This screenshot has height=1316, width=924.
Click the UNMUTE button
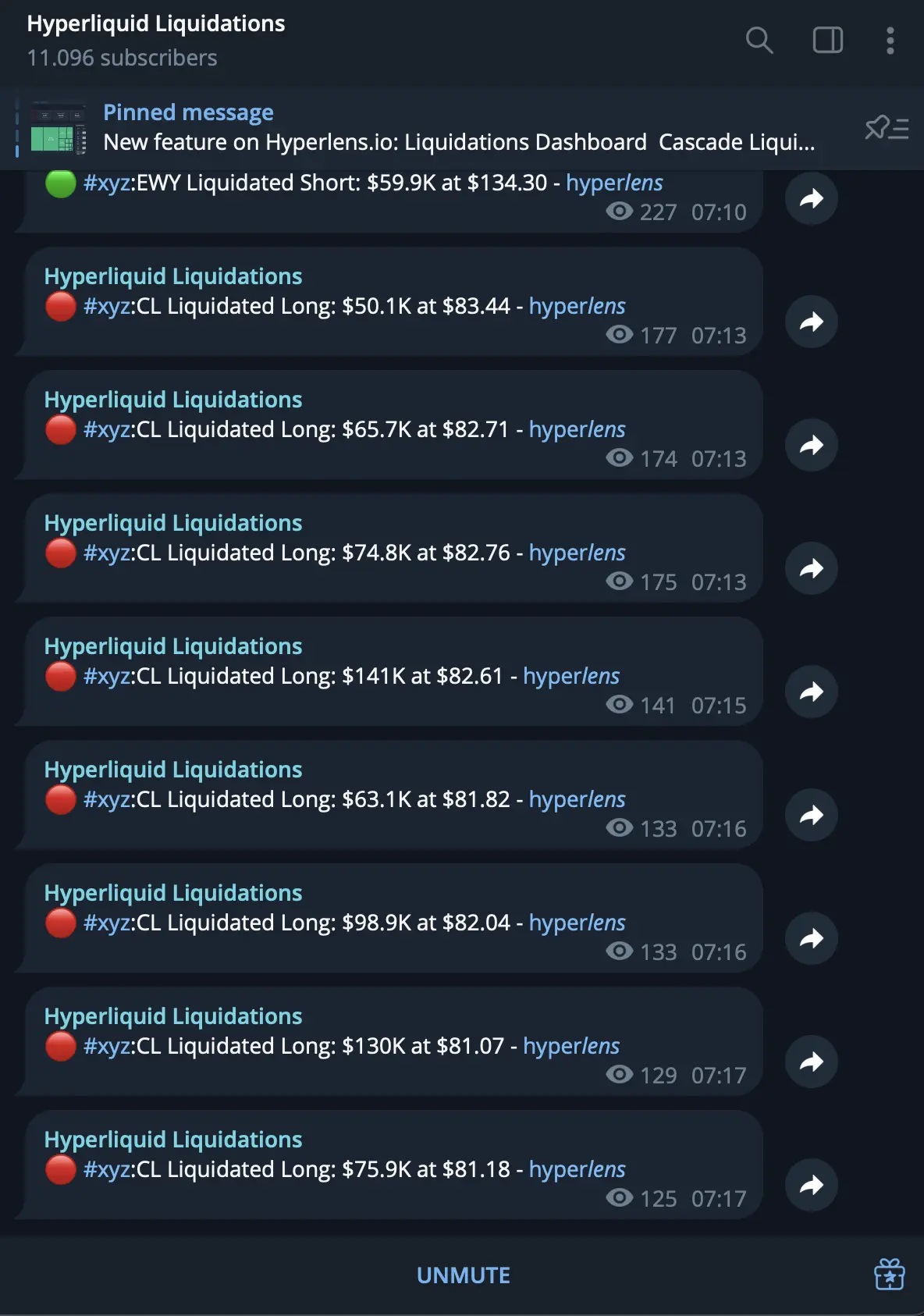click(463, 1275)
